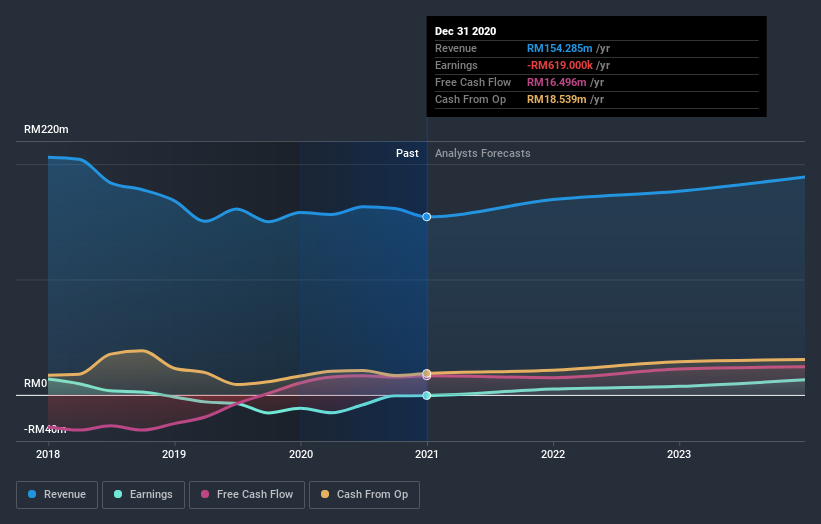The height and width of the screenshot is (524, 821).
Task: Click the Earnings value -RM619.000k in tooltip
Action: pos(560,65)
